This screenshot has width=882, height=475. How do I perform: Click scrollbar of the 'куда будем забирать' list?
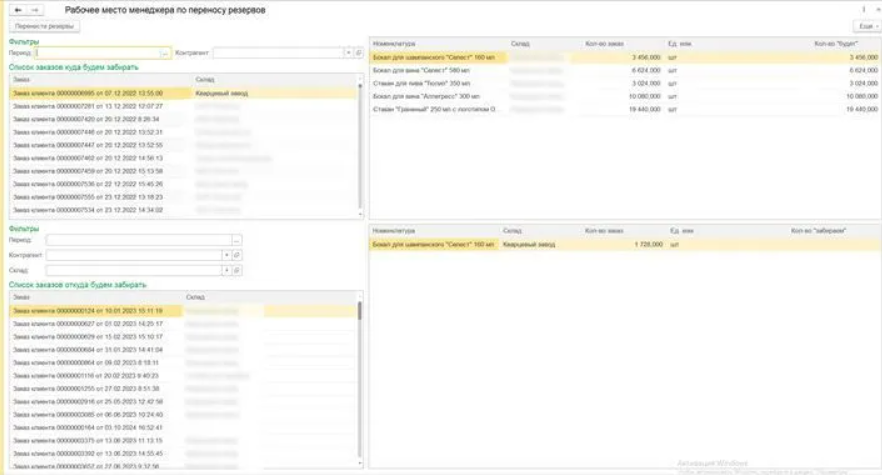[360, 147]
